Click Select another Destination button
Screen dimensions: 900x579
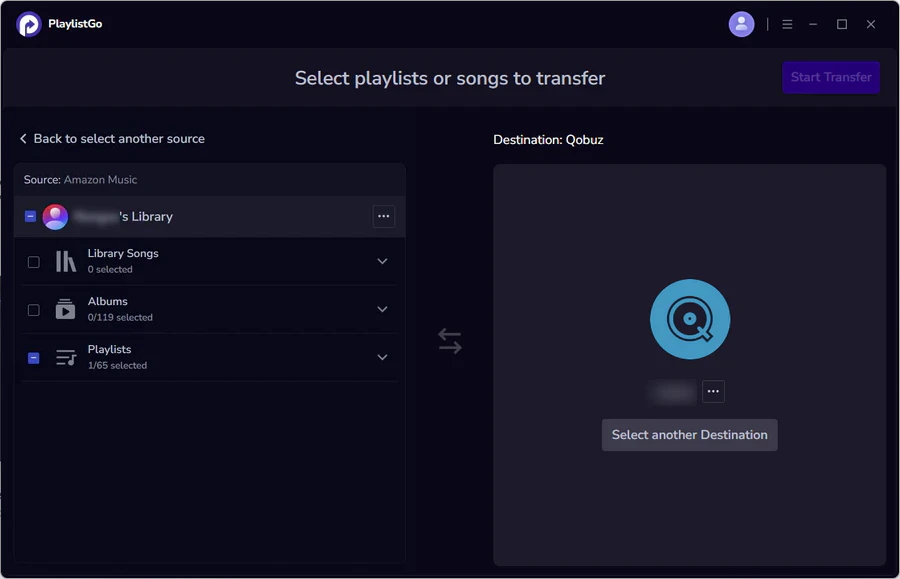(689, 435)
